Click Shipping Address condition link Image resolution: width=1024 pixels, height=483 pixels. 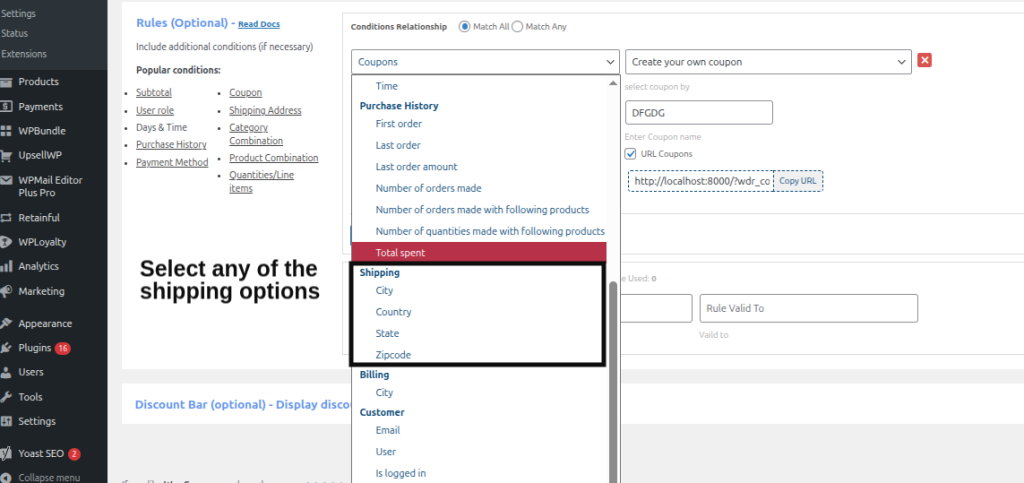tap(265, 110)
